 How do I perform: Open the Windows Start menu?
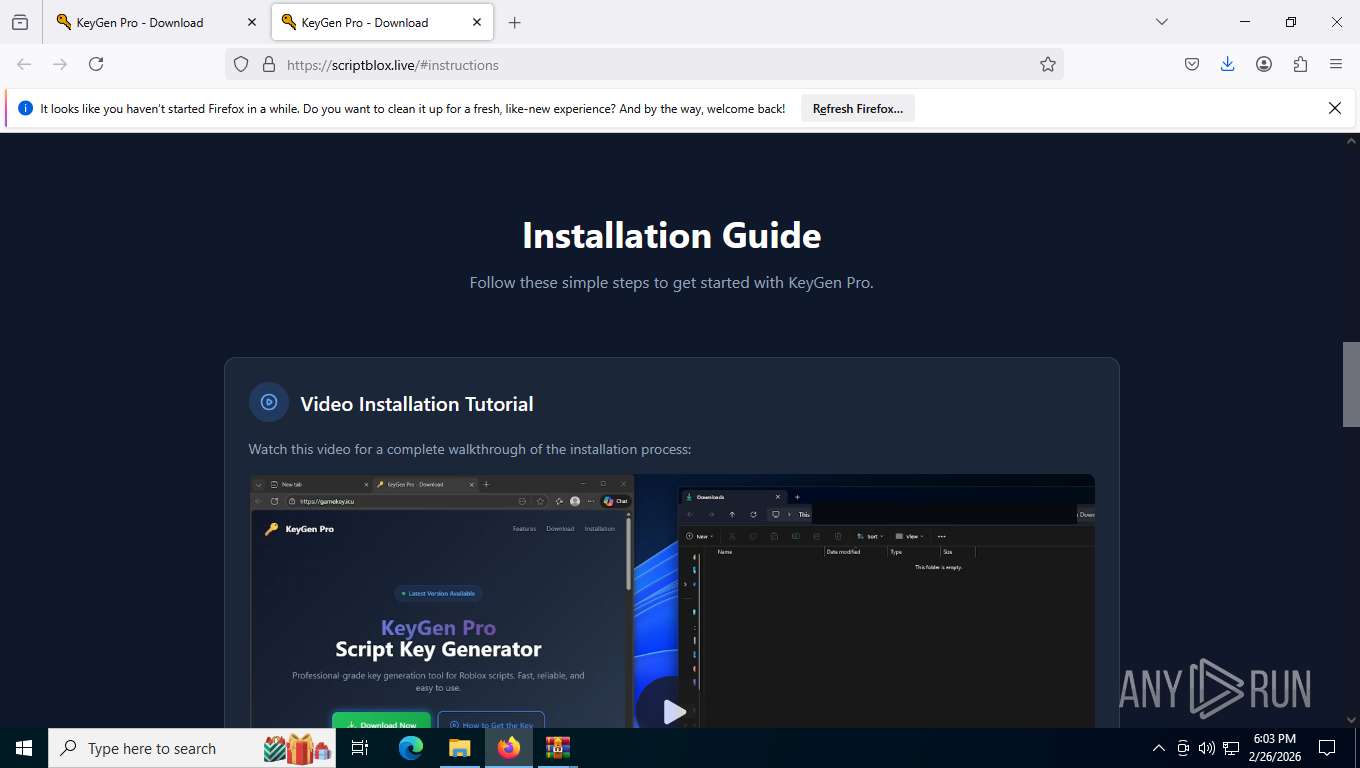24,748
